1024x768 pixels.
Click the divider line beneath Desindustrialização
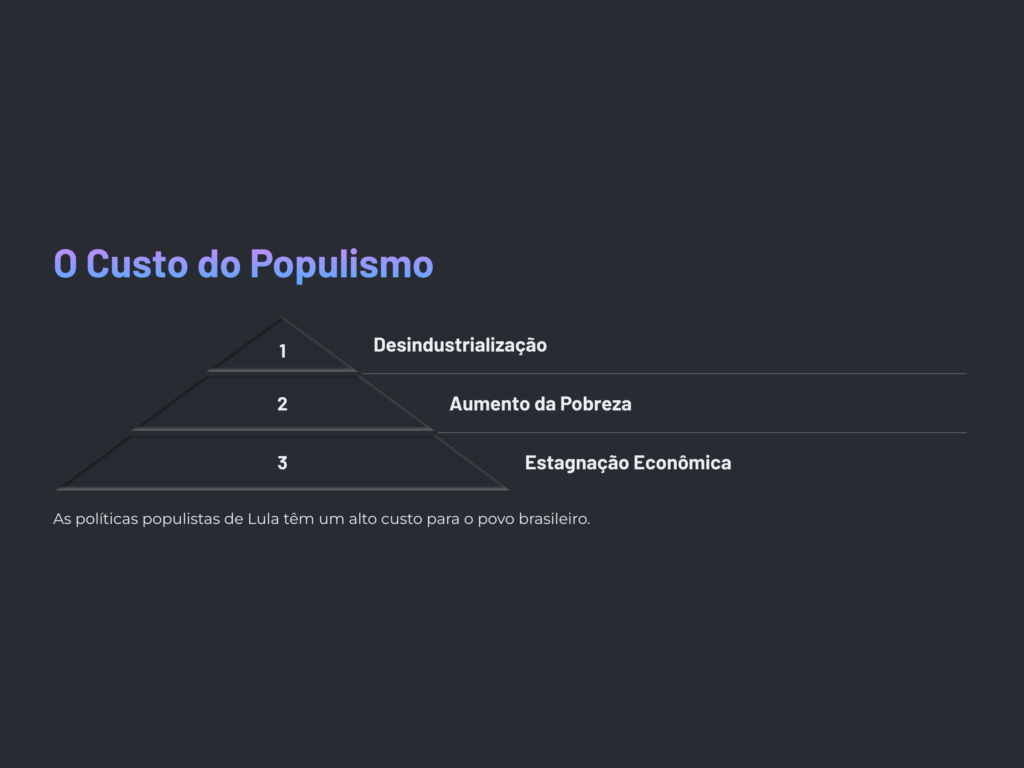tap(664, 374)
